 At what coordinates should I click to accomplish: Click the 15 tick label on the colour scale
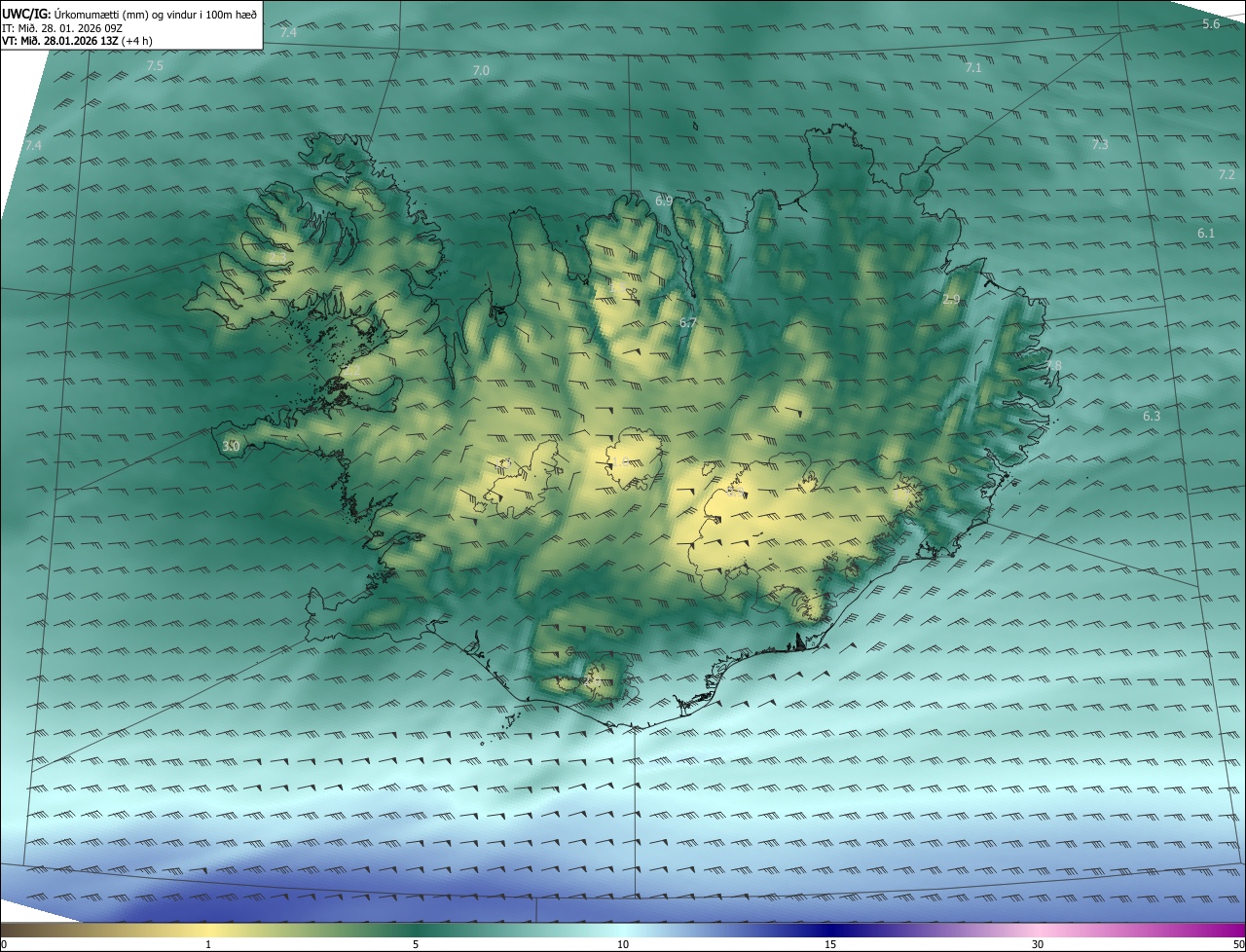830,944
